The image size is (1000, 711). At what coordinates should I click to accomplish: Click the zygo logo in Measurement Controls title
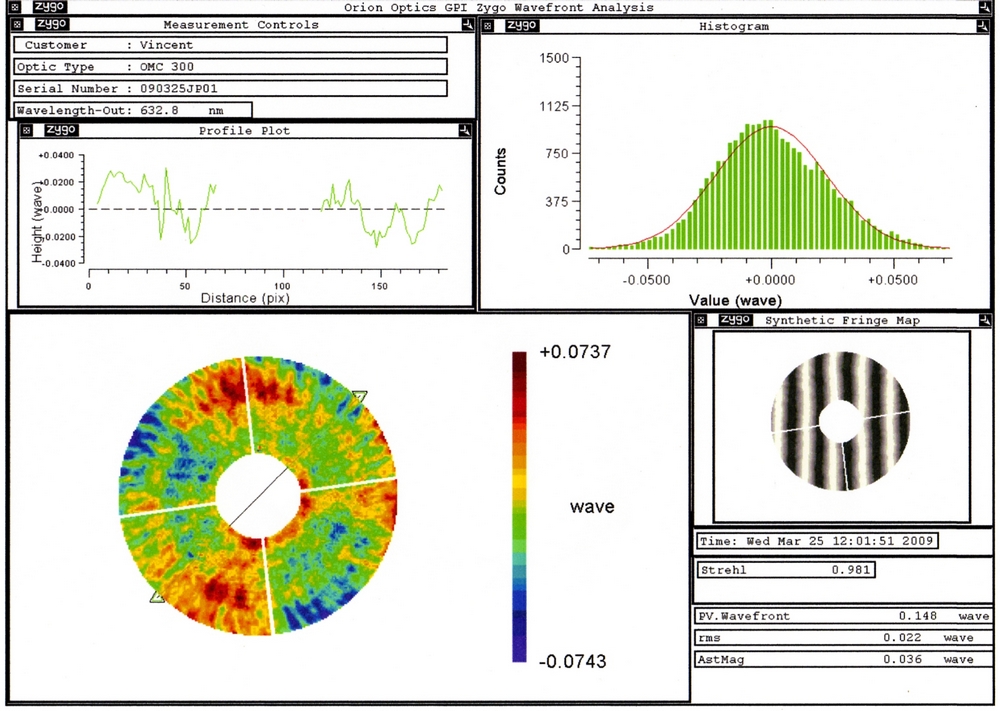coord(52,24)
